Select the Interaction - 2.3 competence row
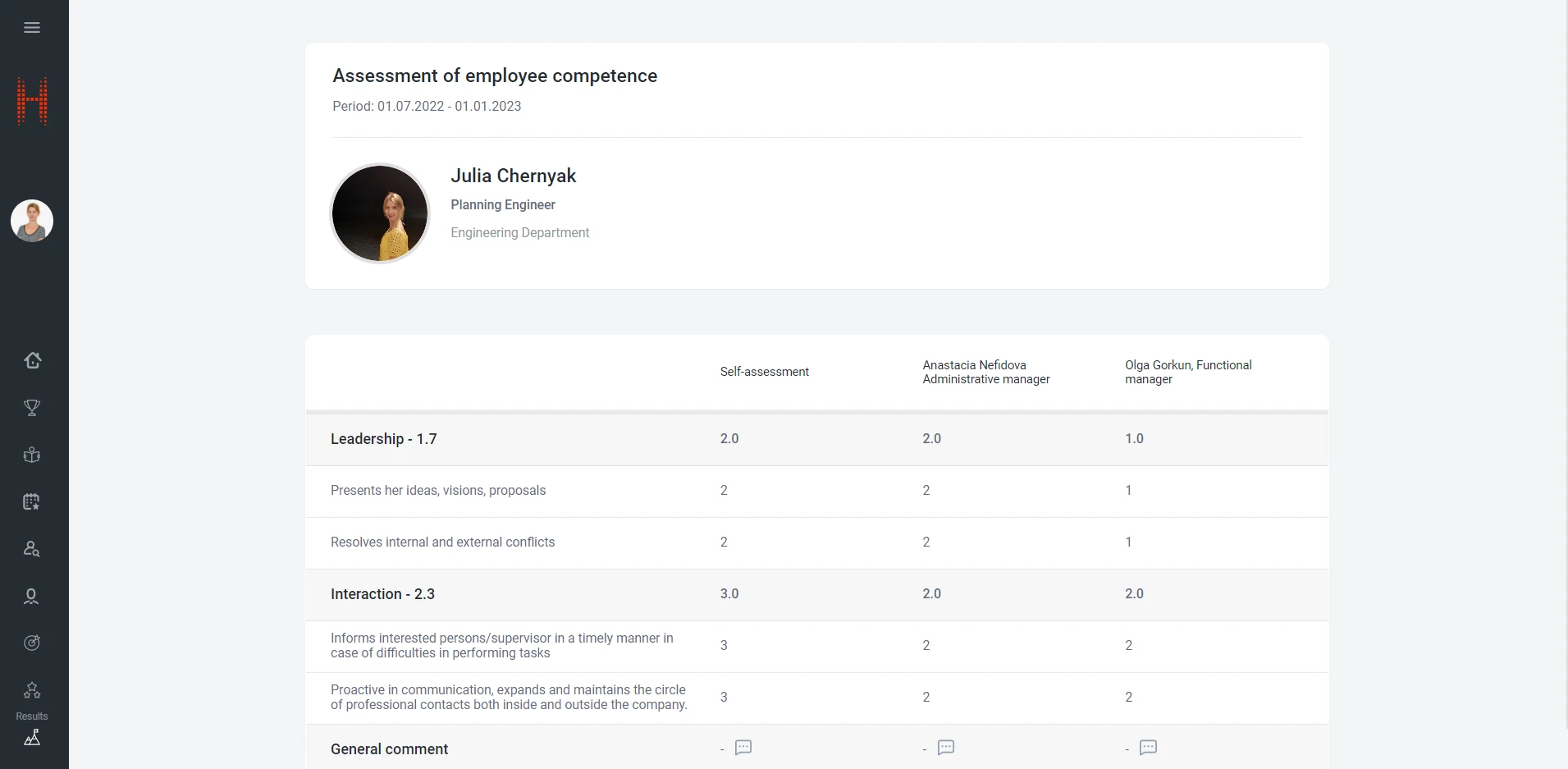The image size is (1568, 769). coord(382,594)
